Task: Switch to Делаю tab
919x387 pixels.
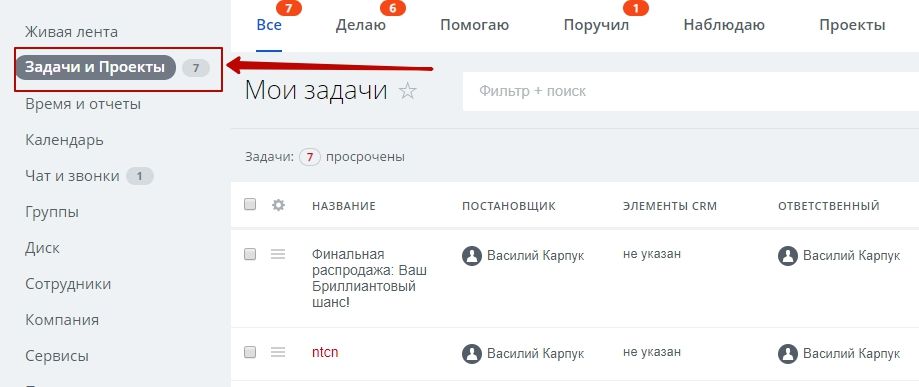Action: click(360, 25)
